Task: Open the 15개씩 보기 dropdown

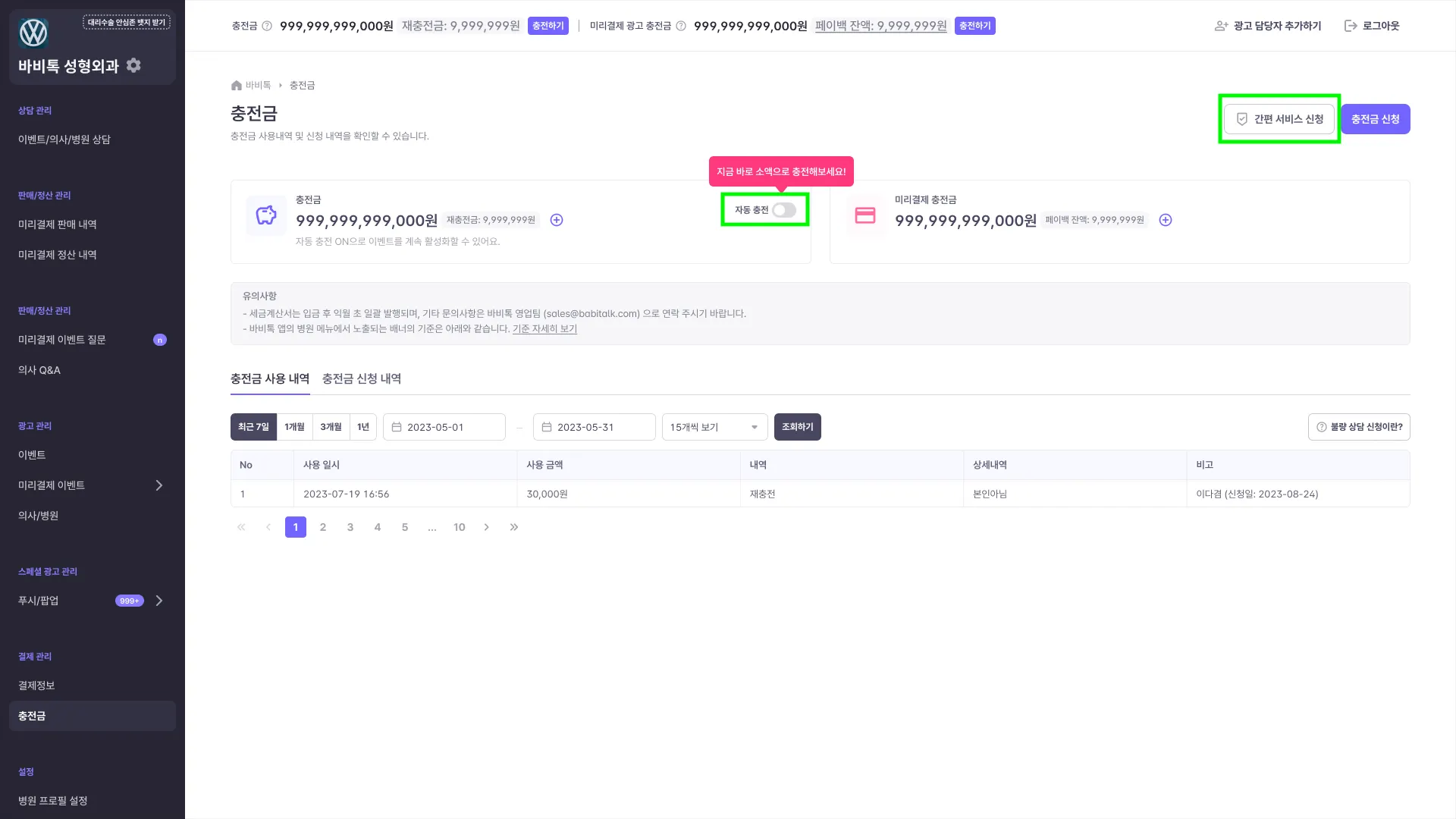Action: tap(714, 427)
